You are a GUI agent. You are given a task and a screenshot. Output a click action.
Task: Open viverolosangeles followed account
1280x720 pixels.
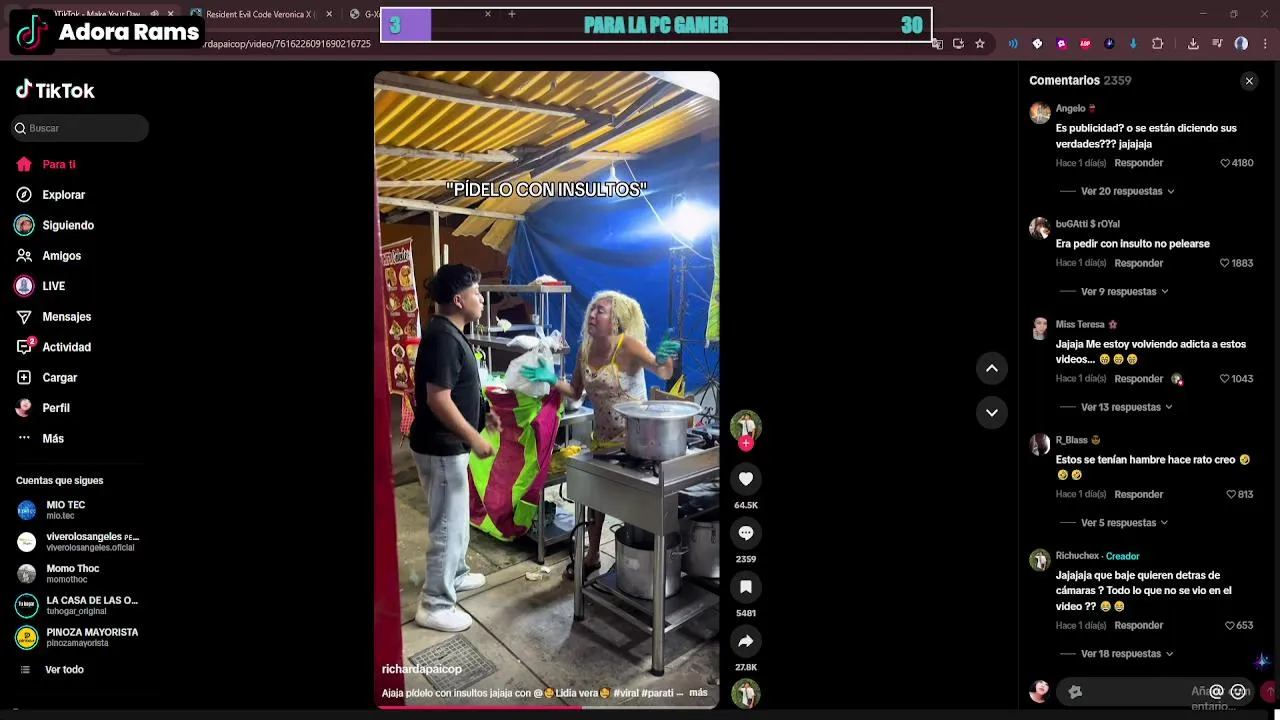78,542
